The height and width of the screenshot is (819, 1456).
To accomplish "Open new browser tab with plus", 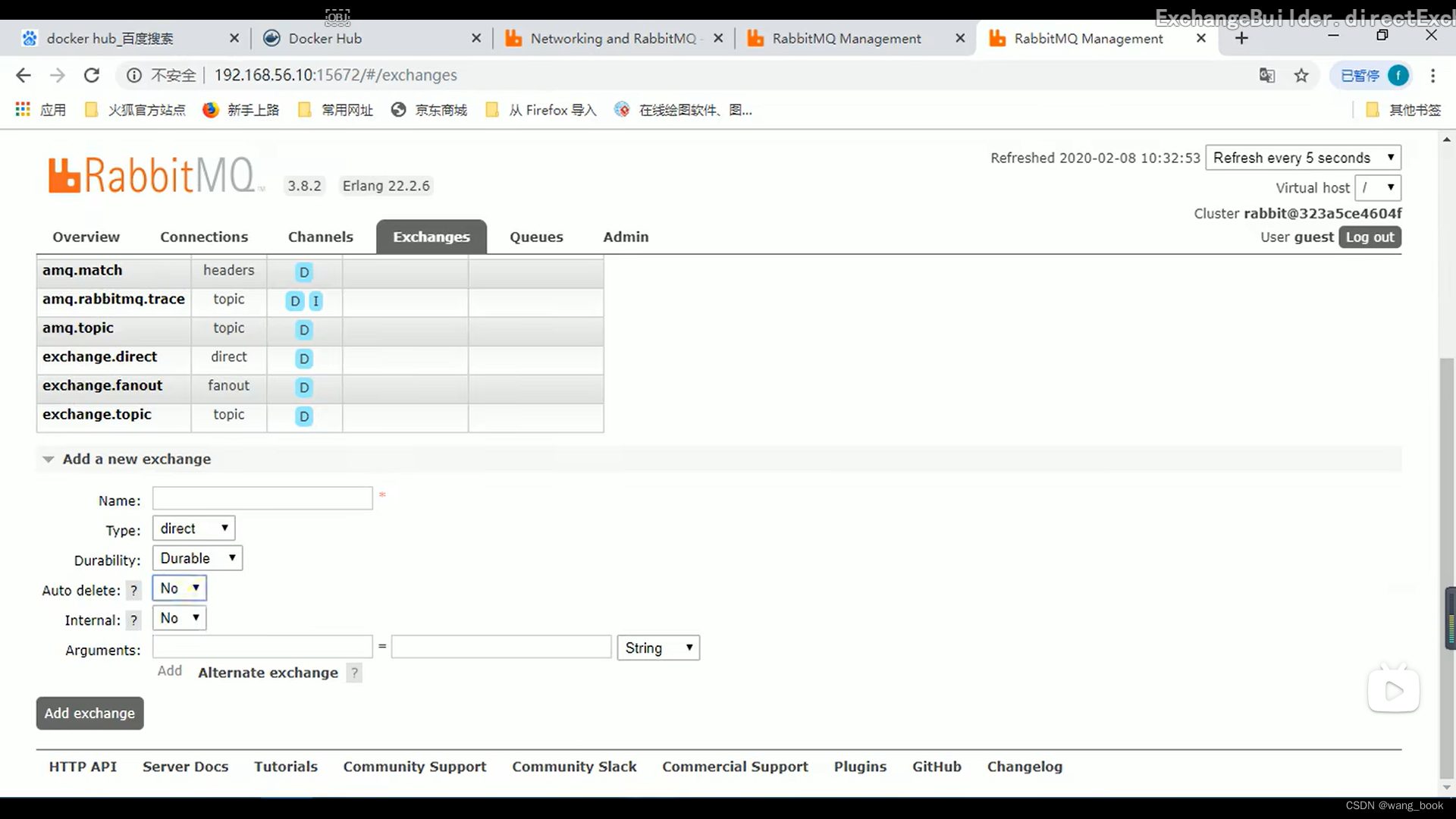I will click(x=1241, y=38).
